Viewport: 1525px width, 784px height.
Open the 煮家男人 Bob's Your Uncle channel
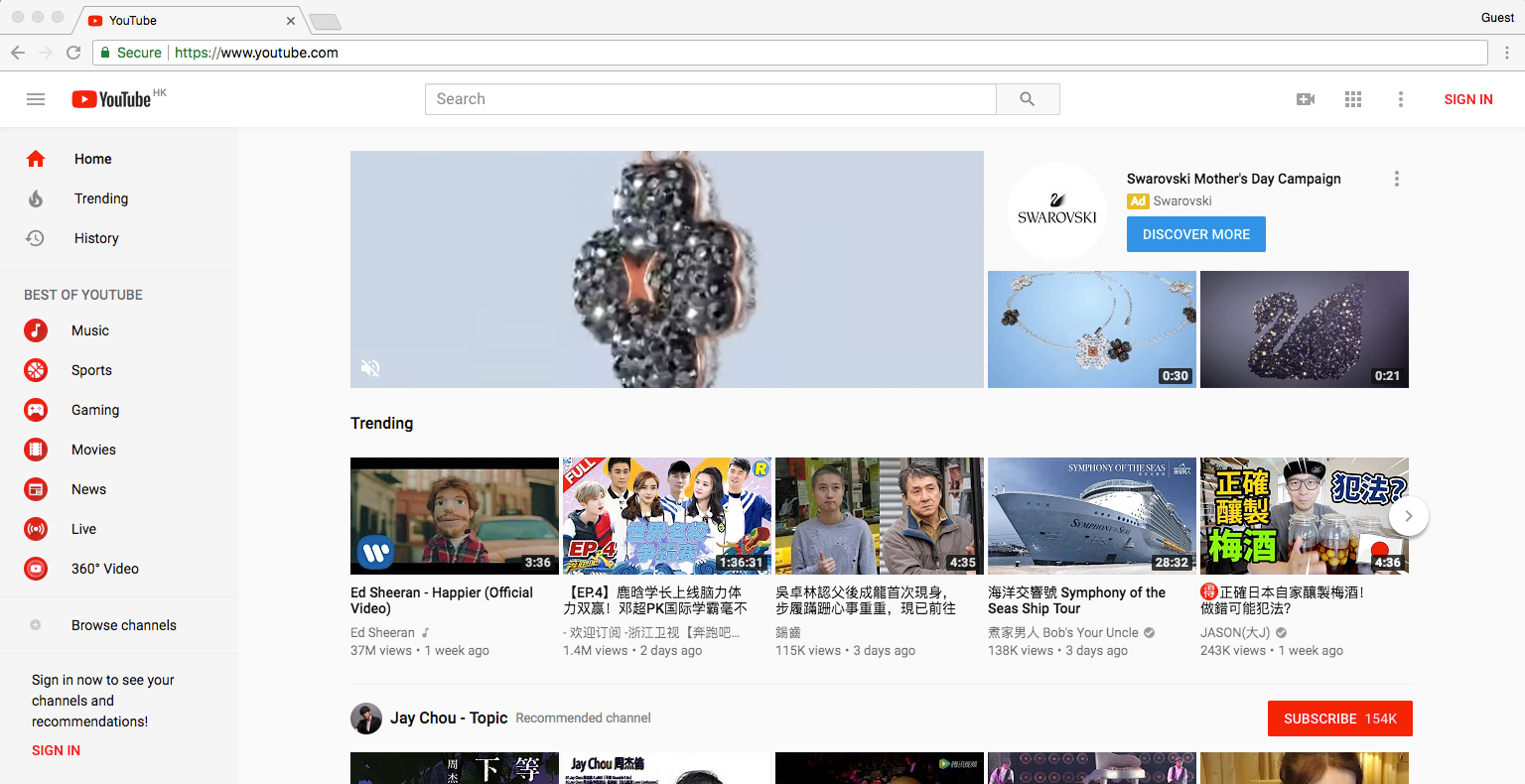click(x=1063, y=632)
